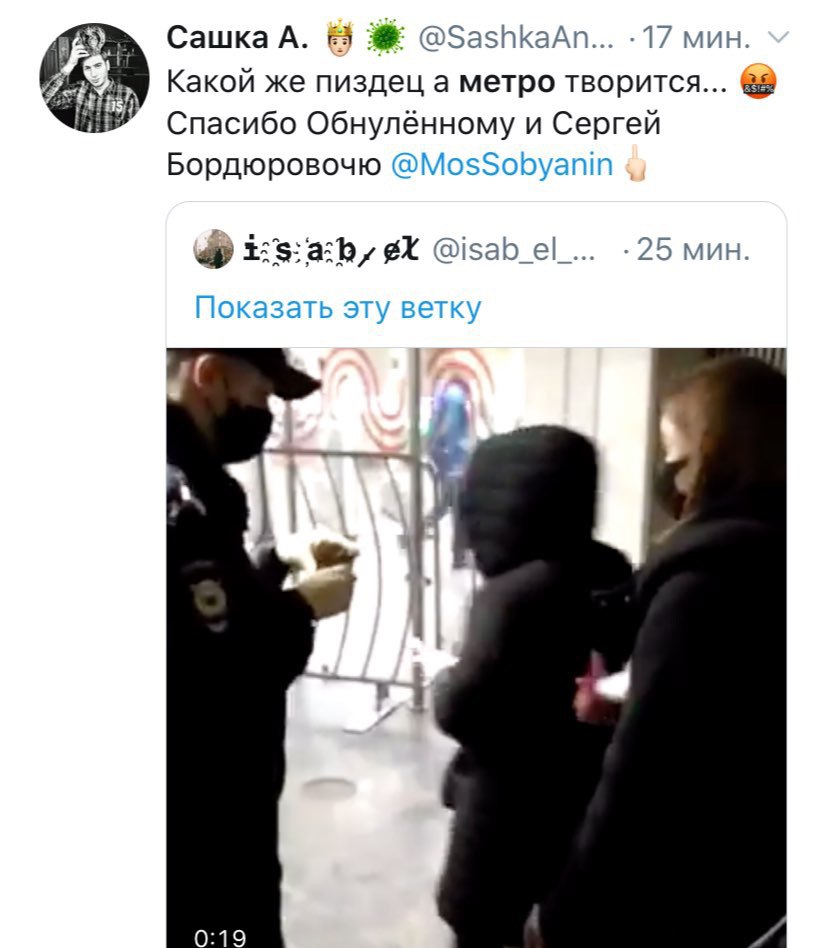Open the @isab_el_... handle

coord(514,248)
